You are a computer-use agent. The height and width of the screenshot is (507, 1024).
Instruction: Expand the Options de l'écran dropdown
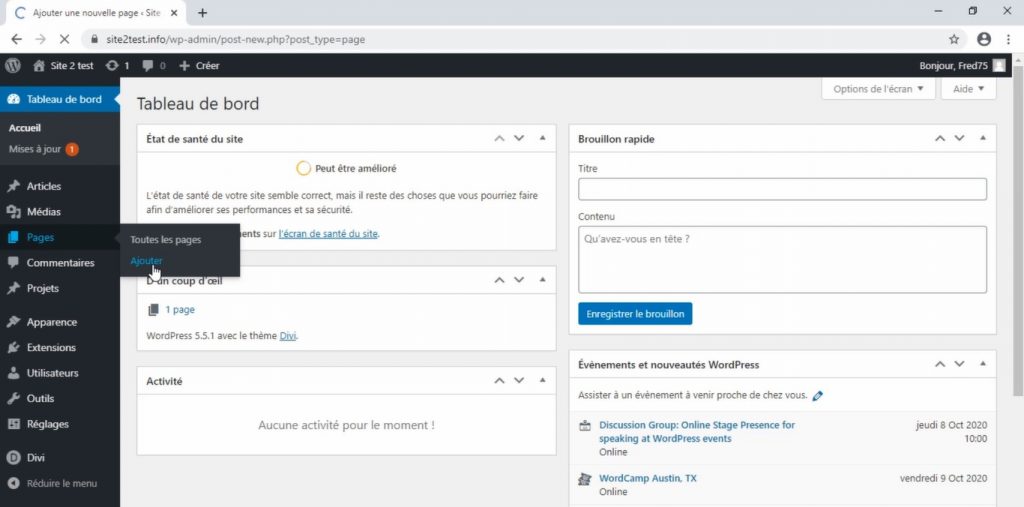click(x=878, y=89)
